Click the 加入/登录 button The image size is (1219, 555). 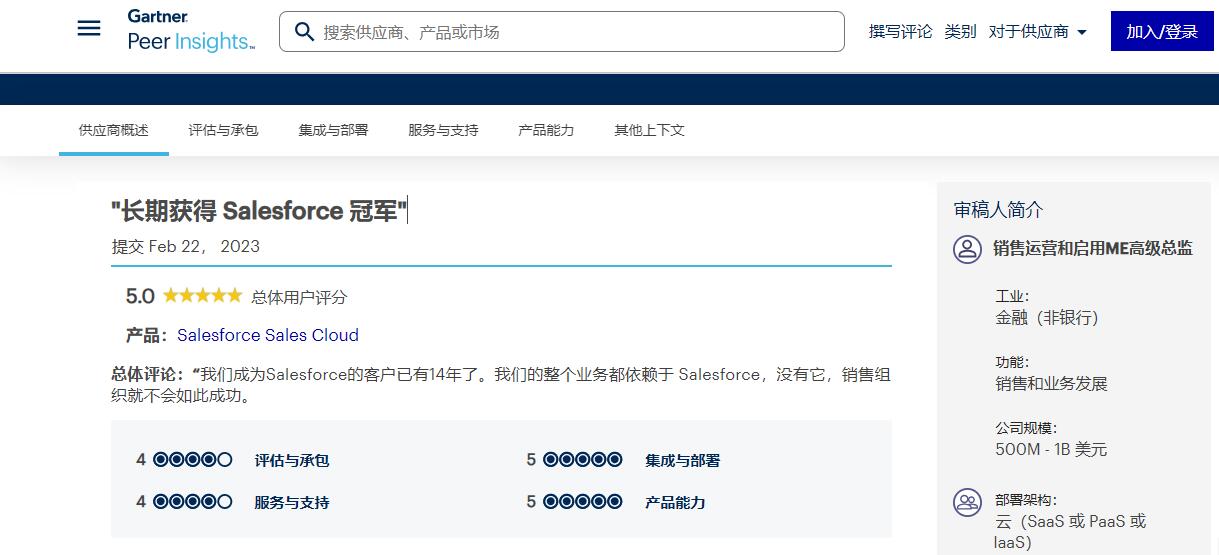coord(1162,31)
